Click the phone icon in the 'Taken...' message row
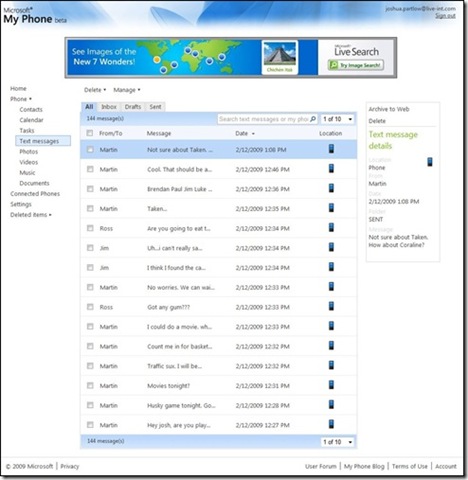Image resolution: width=468 pixels, height=480 pixels. 331,208
